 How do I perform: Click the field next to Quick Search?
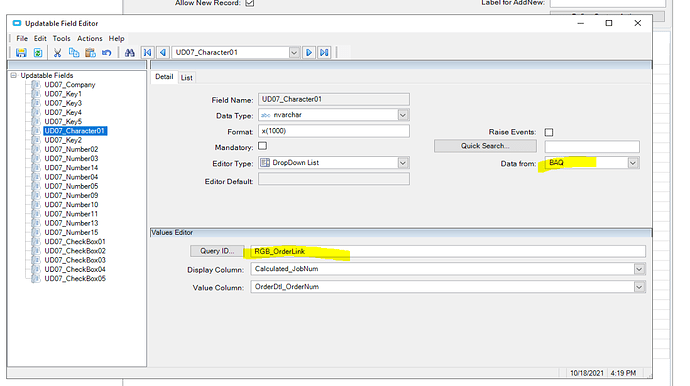[592, 146]
